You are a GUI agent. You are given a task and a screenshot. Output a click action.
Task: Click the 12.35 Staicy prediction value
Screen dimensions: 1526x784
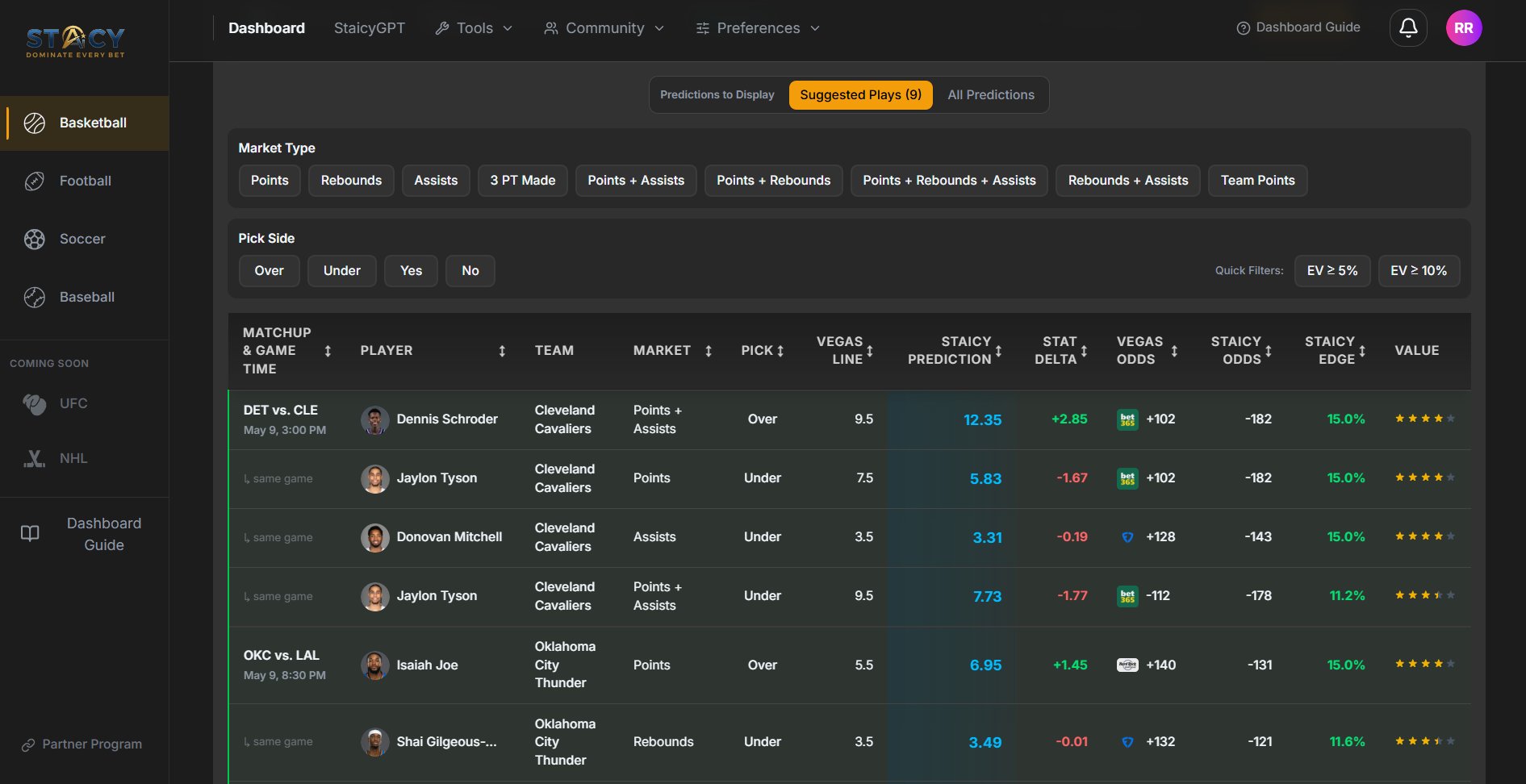click(x=983, y=420)
